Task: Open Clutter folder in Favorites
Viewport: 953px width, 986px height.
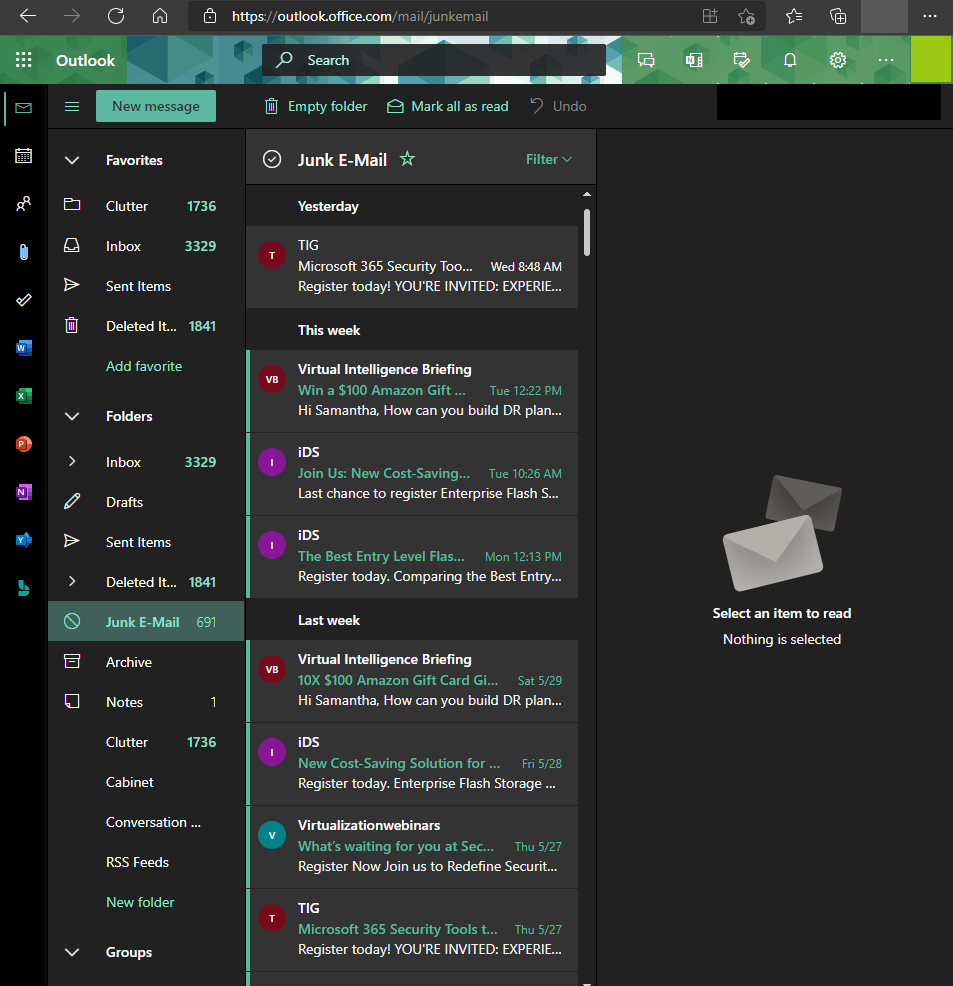Action: click(x=146, y=206)
